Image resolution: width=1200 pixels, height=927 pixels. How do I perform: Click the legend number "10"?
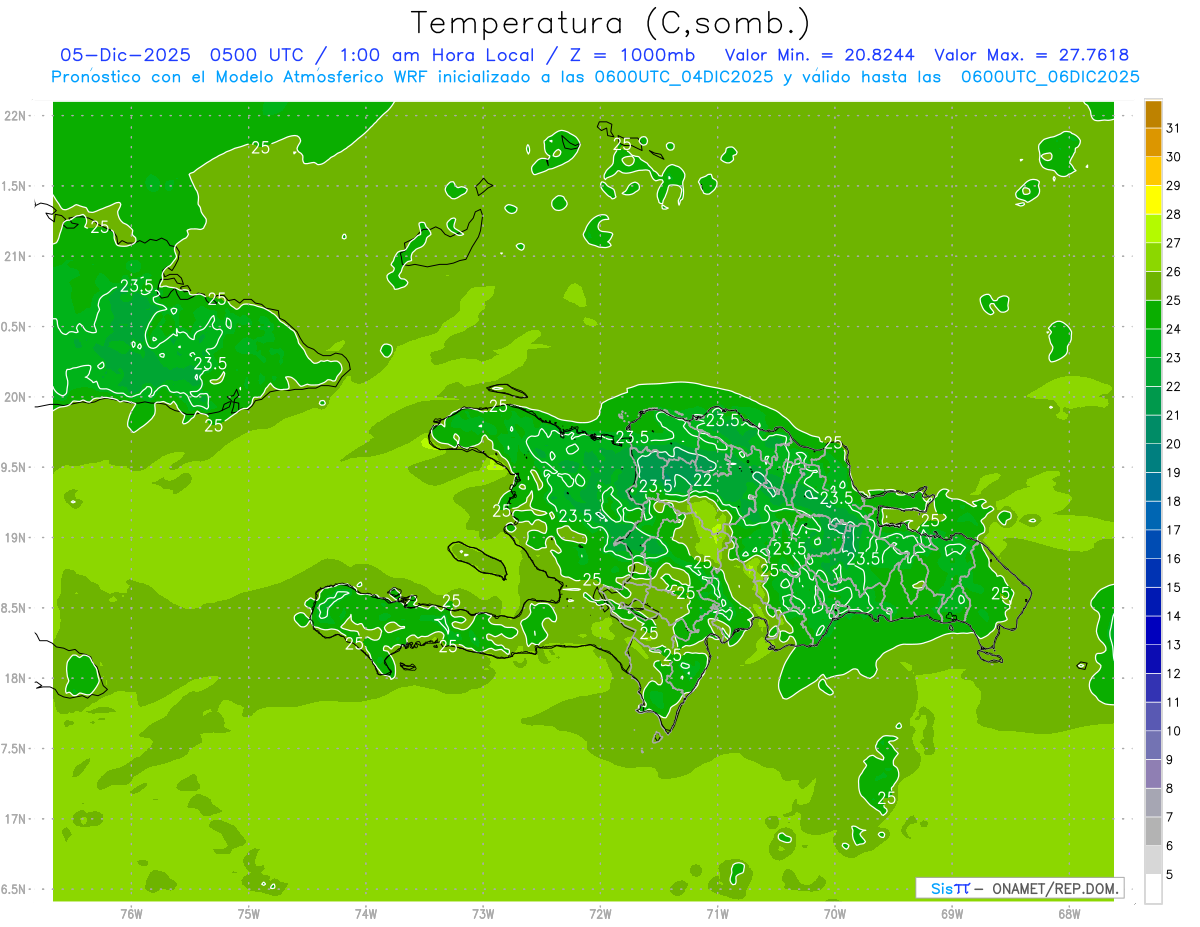coord(1174,731)
